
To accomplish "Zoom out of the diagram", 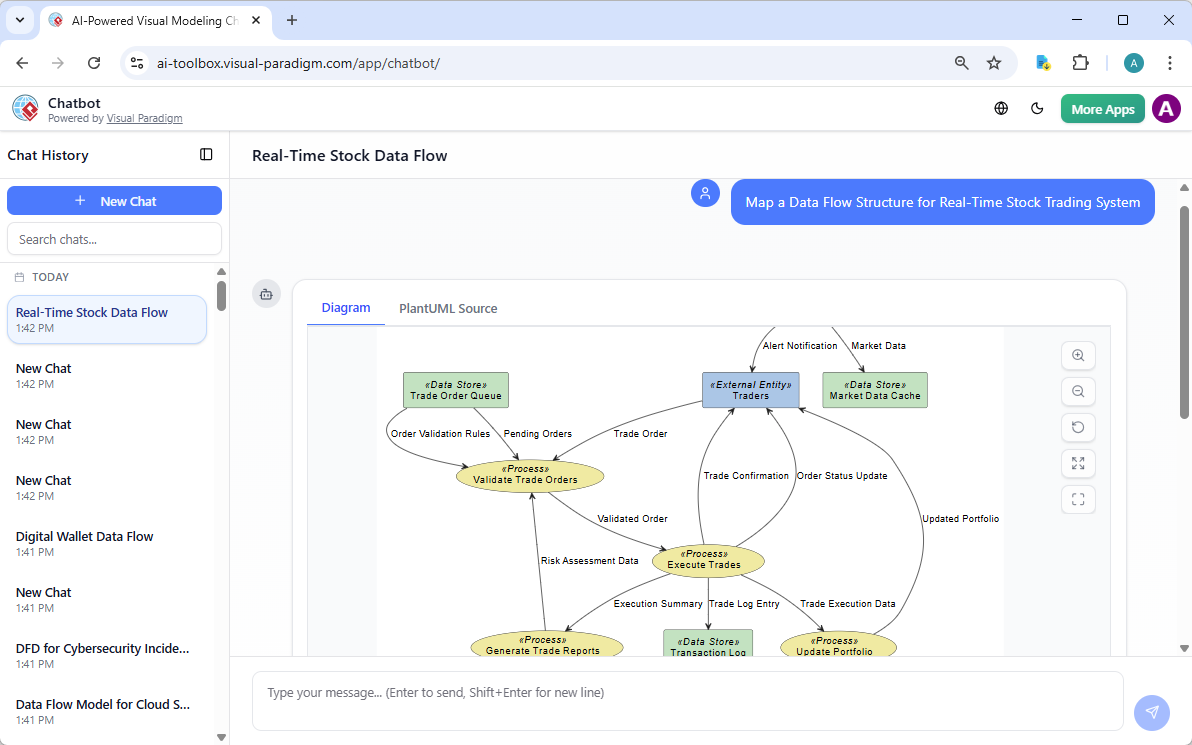I will [x=1078, y=391].
